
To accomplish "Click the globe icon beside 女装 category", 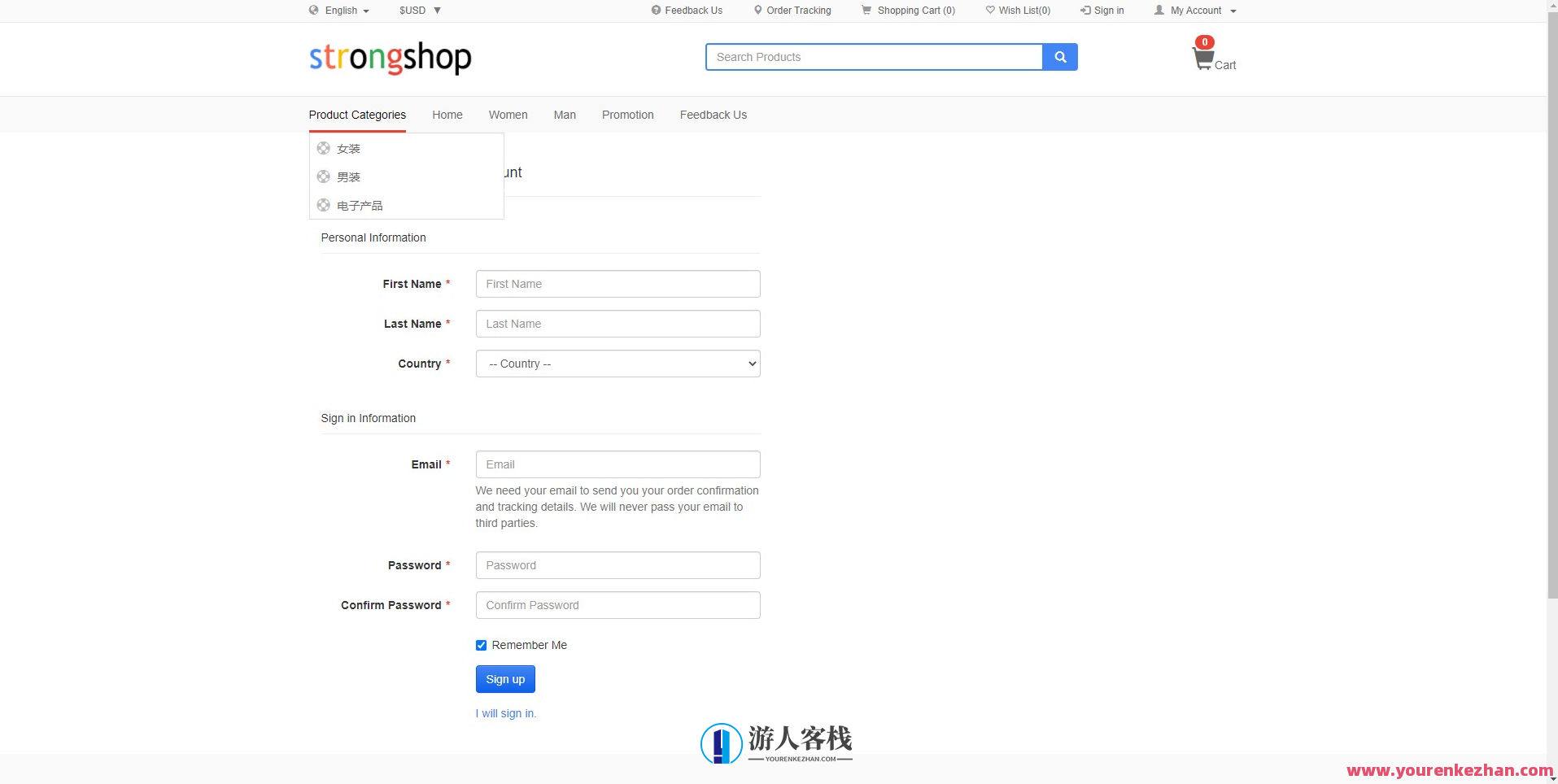I will click(x=322, y=148).
